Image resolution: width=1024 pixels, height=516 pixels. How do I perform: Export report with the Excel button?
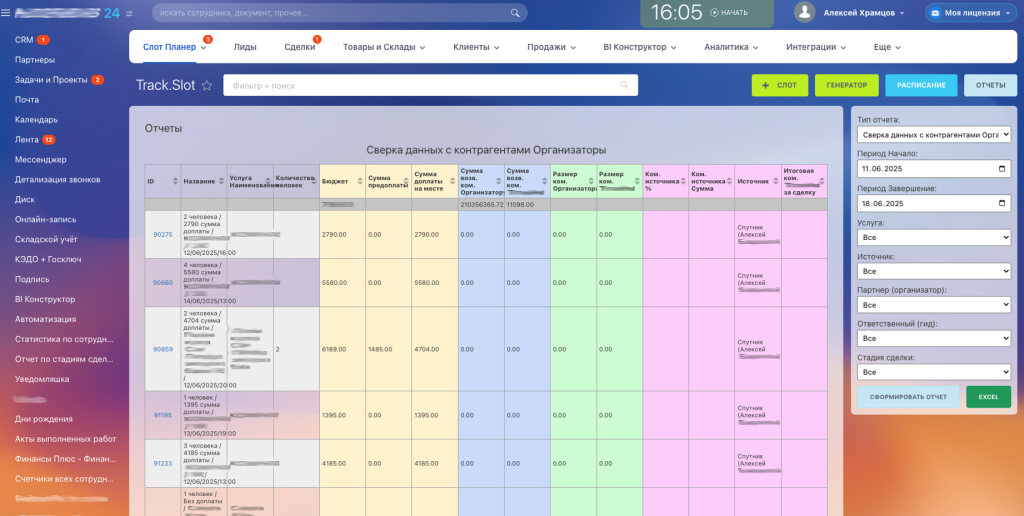[x=988, y=397]
